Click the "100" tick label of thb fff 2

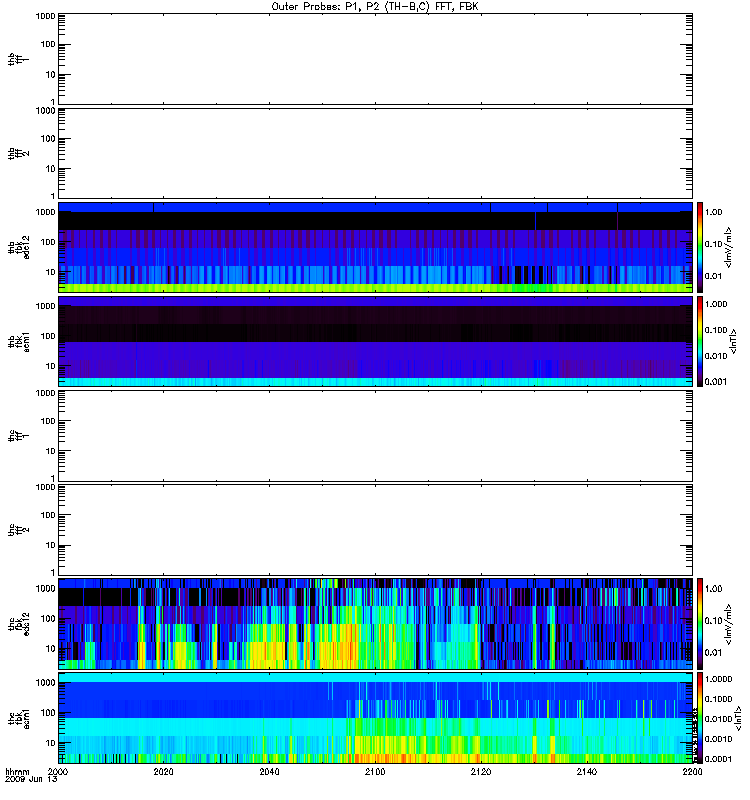pyautogui.click(x=48, y=139)
